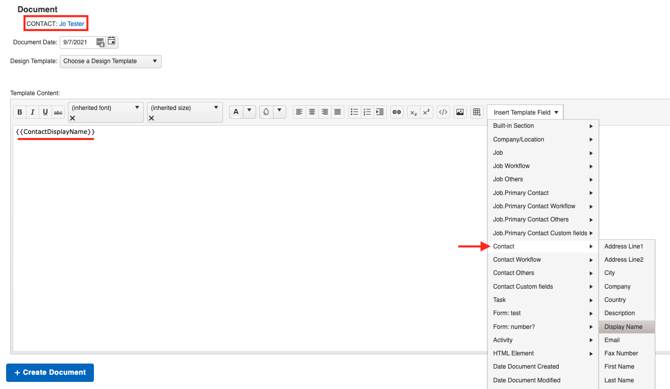Viewport: 670px width, 389px height.
Task: Open Job.Primary Contact Others submenu
Action: point(543,219)
